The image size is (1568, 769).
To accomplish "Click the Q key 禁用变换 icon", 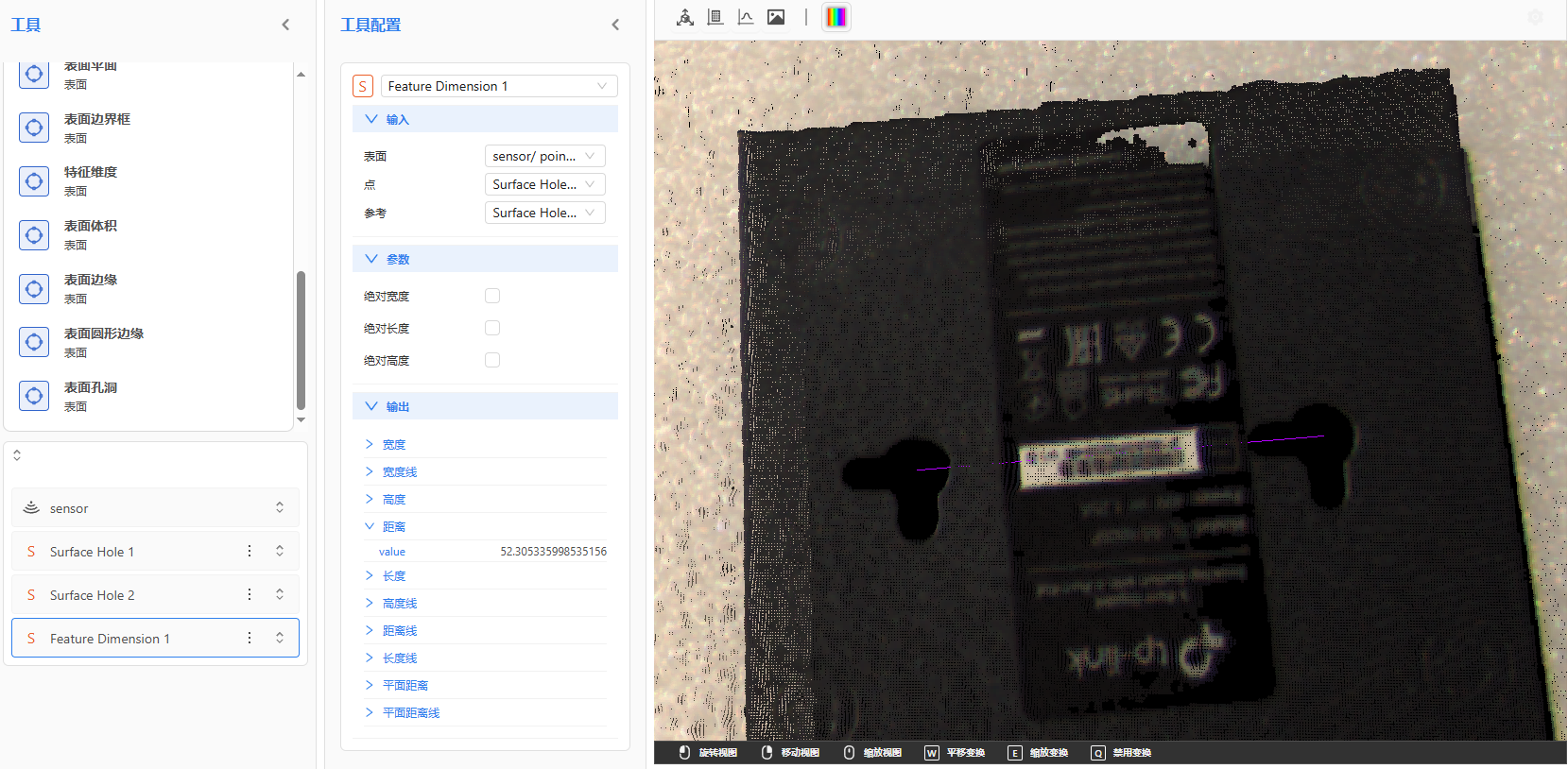I will coord(1097,753).
